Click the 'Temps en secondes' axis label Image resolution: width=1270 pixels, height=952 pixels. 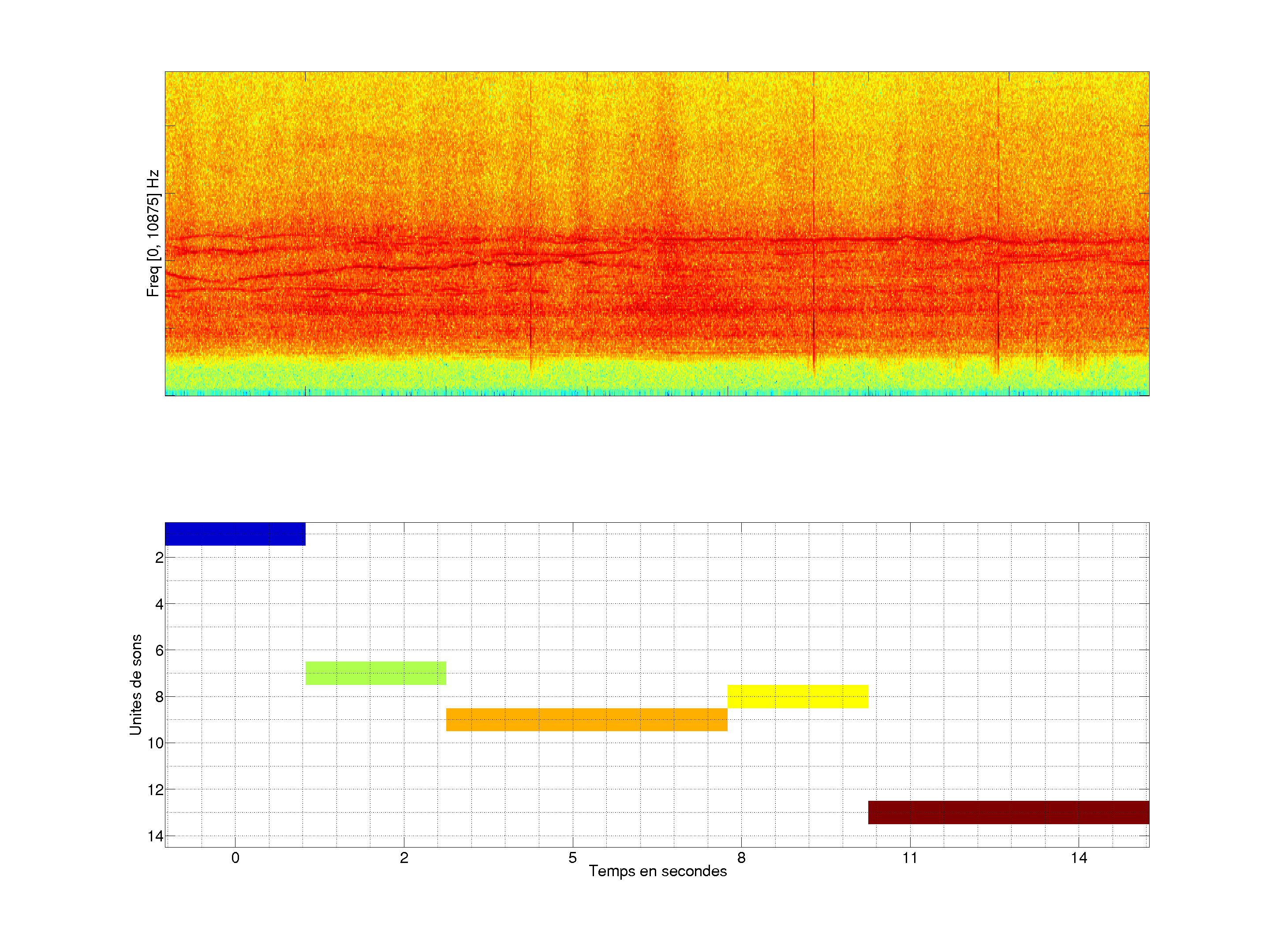(657, 871)
